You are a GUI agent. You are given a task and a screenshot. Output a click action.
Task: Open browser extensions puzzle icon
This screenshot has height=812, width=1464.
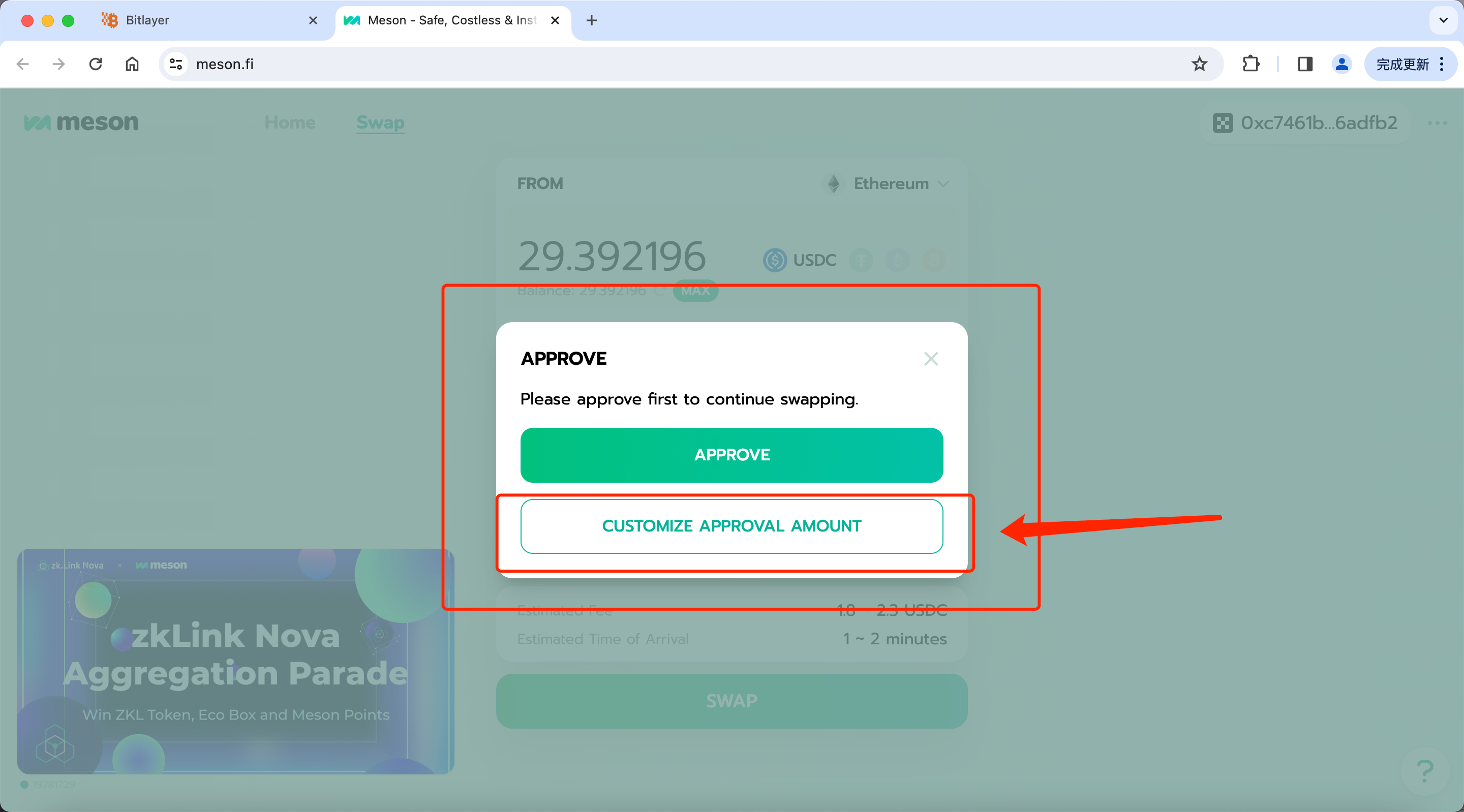(x=1250, y=64)
